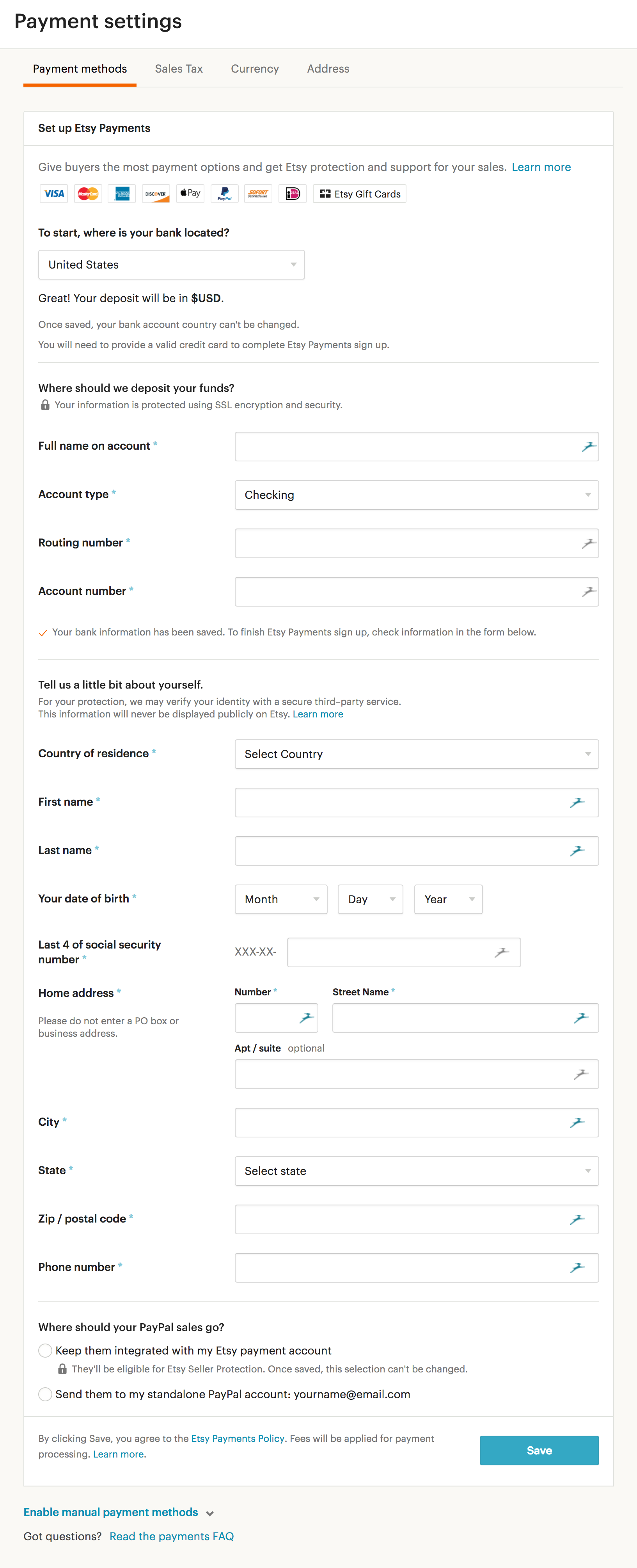This screenshot has width=637, height=1568.
Task: Open the Select state dropdown
Action: click(x=417, y=1171)
